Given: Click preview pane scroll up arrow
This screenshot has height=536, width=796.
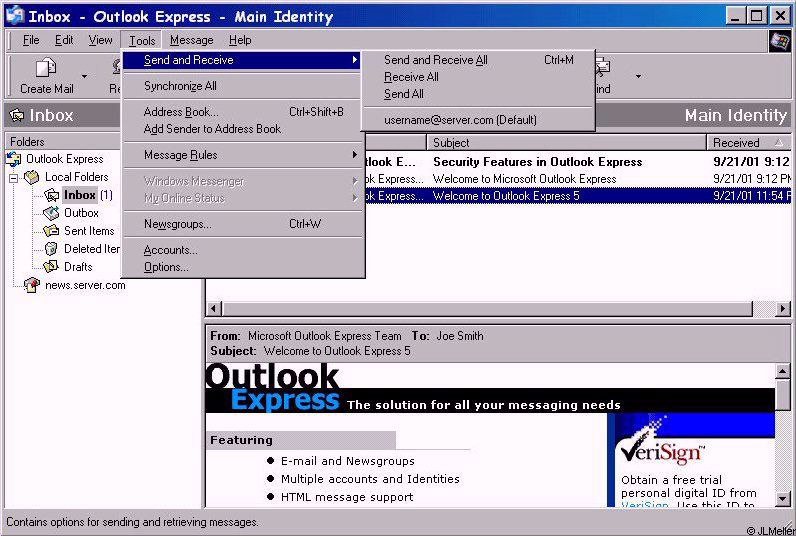Looking at the screenshot, I should click(783, 372).
